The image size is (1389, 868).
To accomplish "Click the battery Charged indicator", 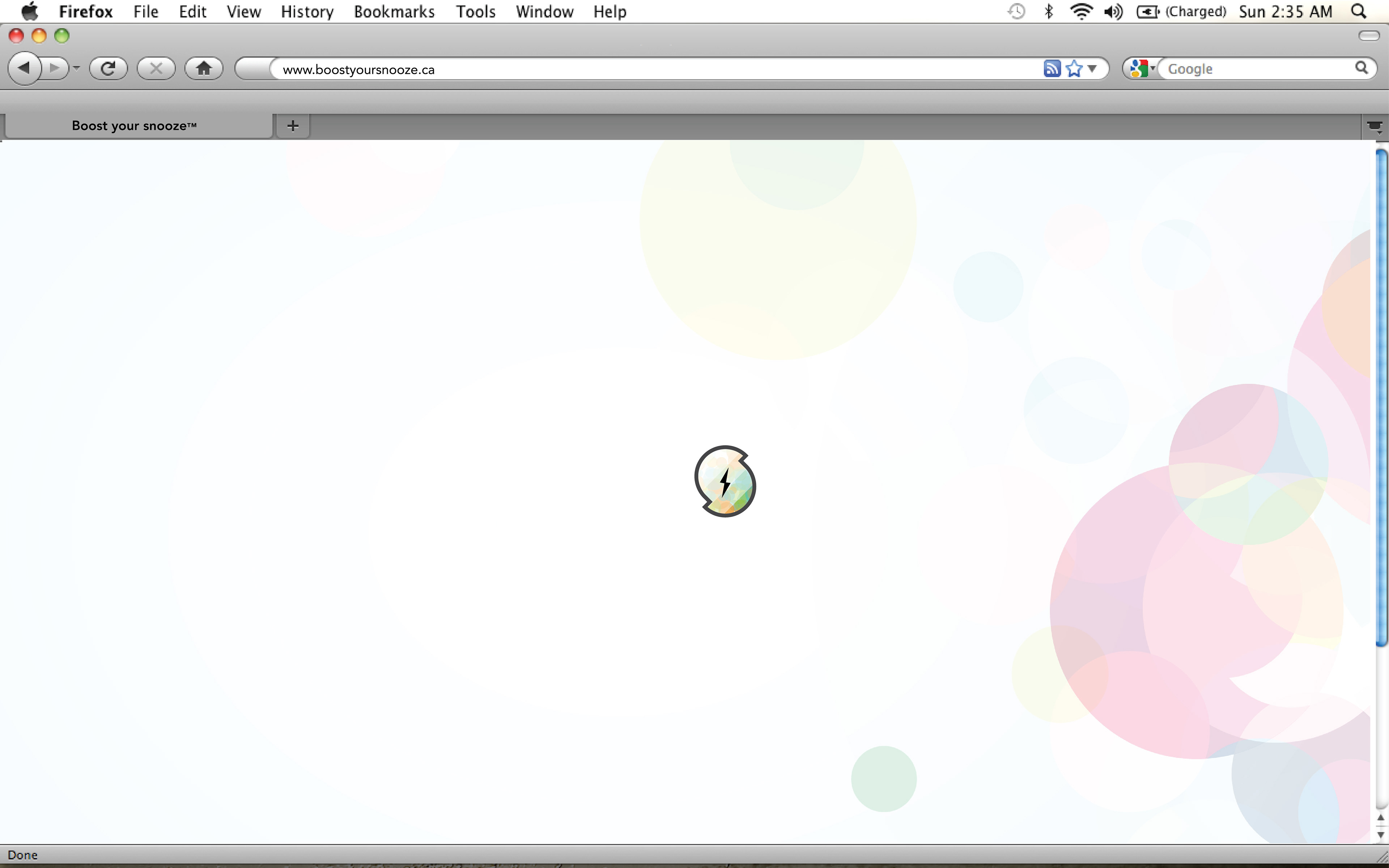I will click(1181, 12).
